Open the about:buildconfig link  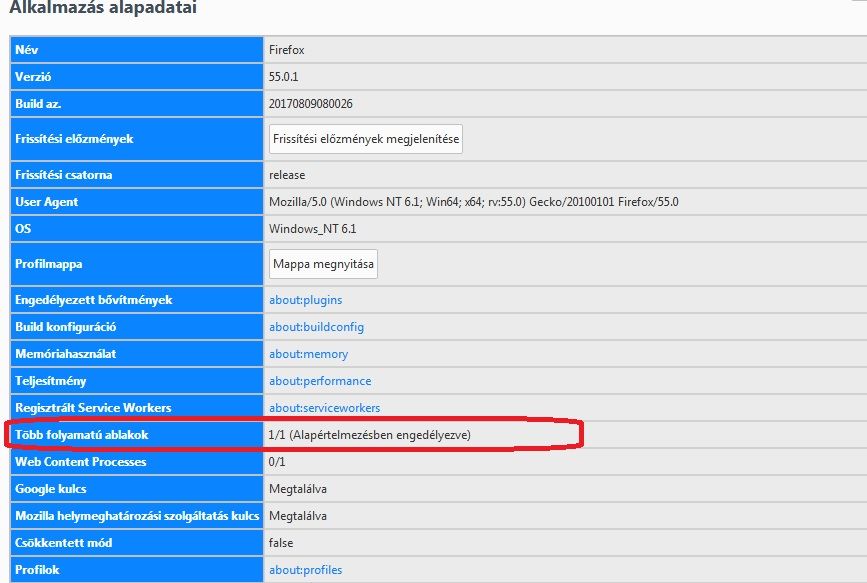[316, 327]
